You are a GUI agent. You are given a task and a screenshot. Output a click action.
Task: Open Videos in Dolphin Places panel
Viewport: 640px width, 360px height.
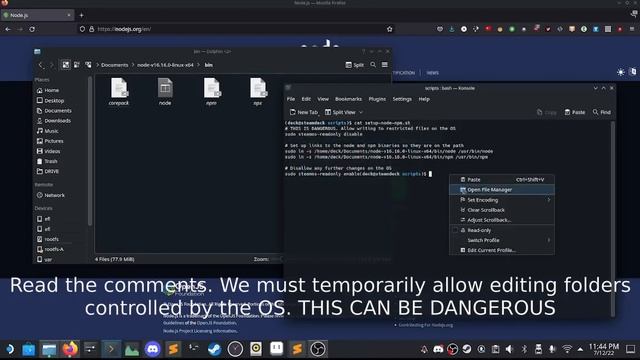pyautogui.click(x=48, y=151)
